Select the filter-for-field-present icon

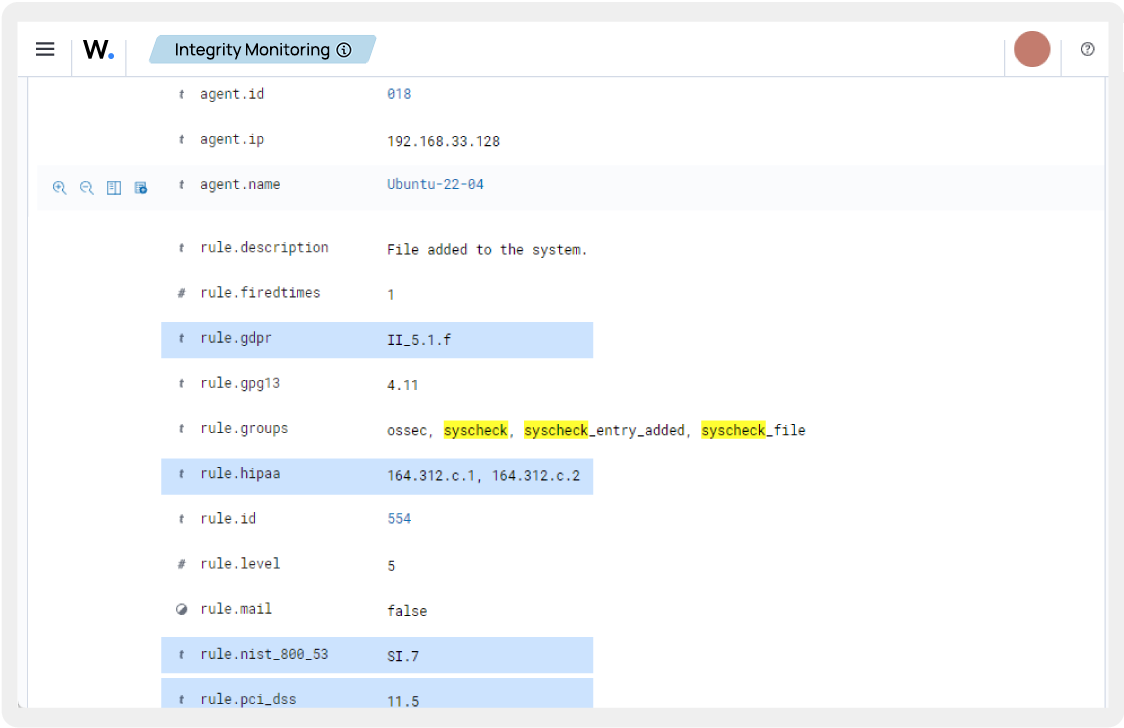click(x=140, y=188)
